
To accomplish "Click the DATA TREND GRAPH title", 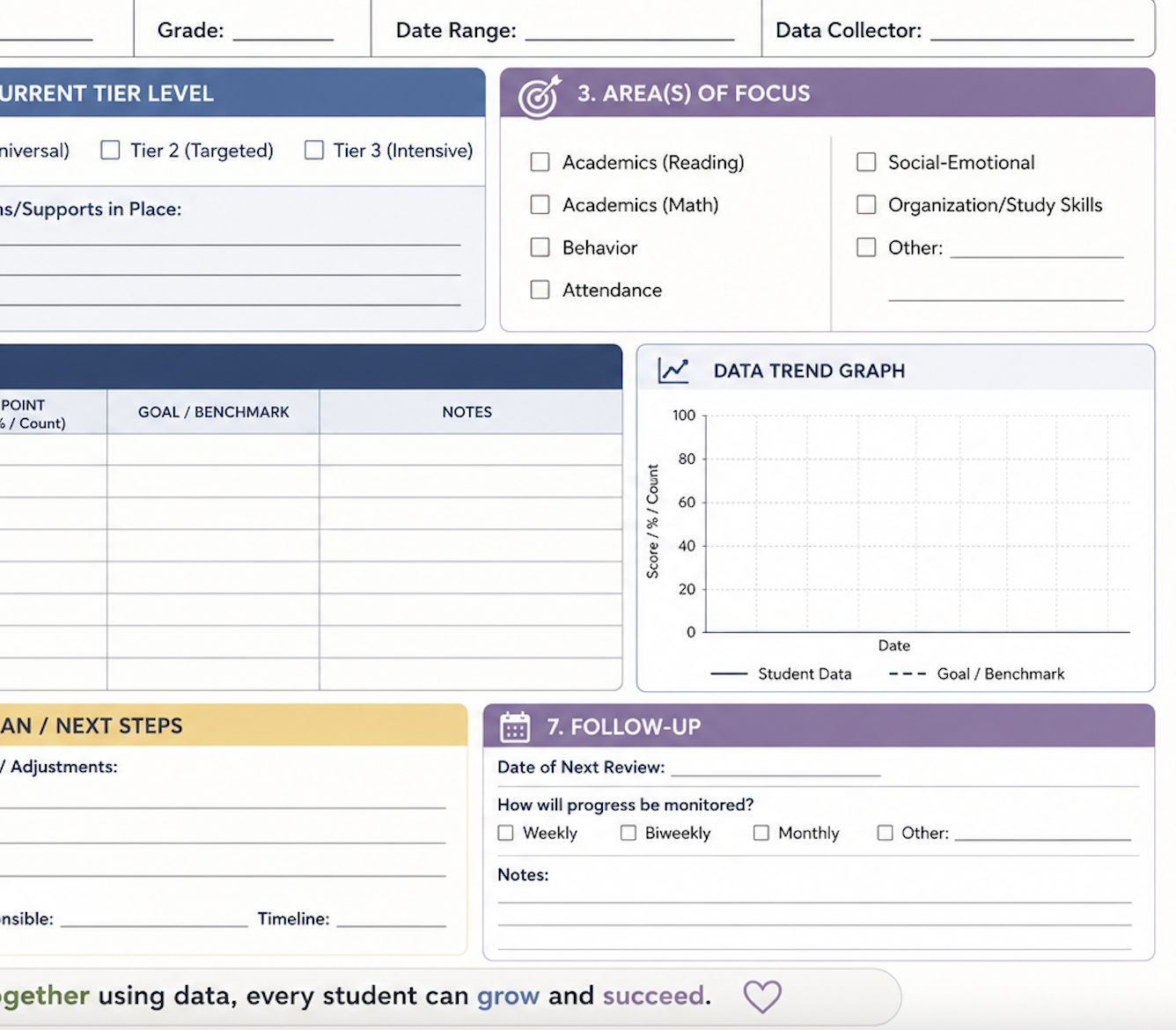I will tap(809, 371).
